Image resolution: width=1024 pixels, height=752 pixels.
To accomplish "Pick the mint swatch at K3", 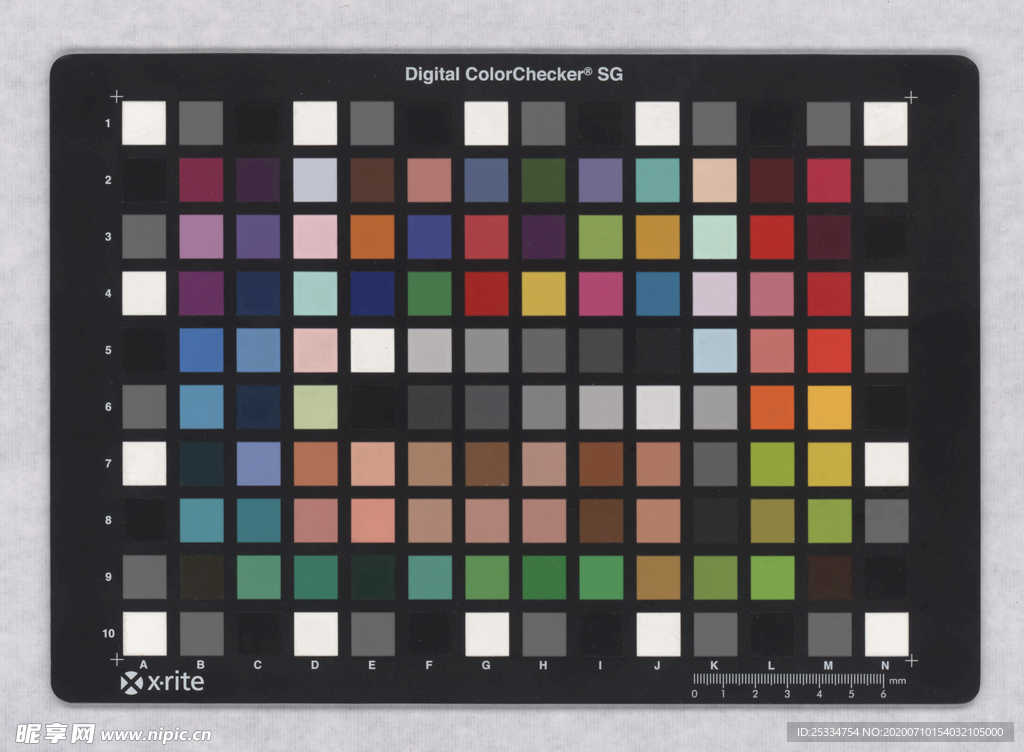I will (x=714, y=237).
